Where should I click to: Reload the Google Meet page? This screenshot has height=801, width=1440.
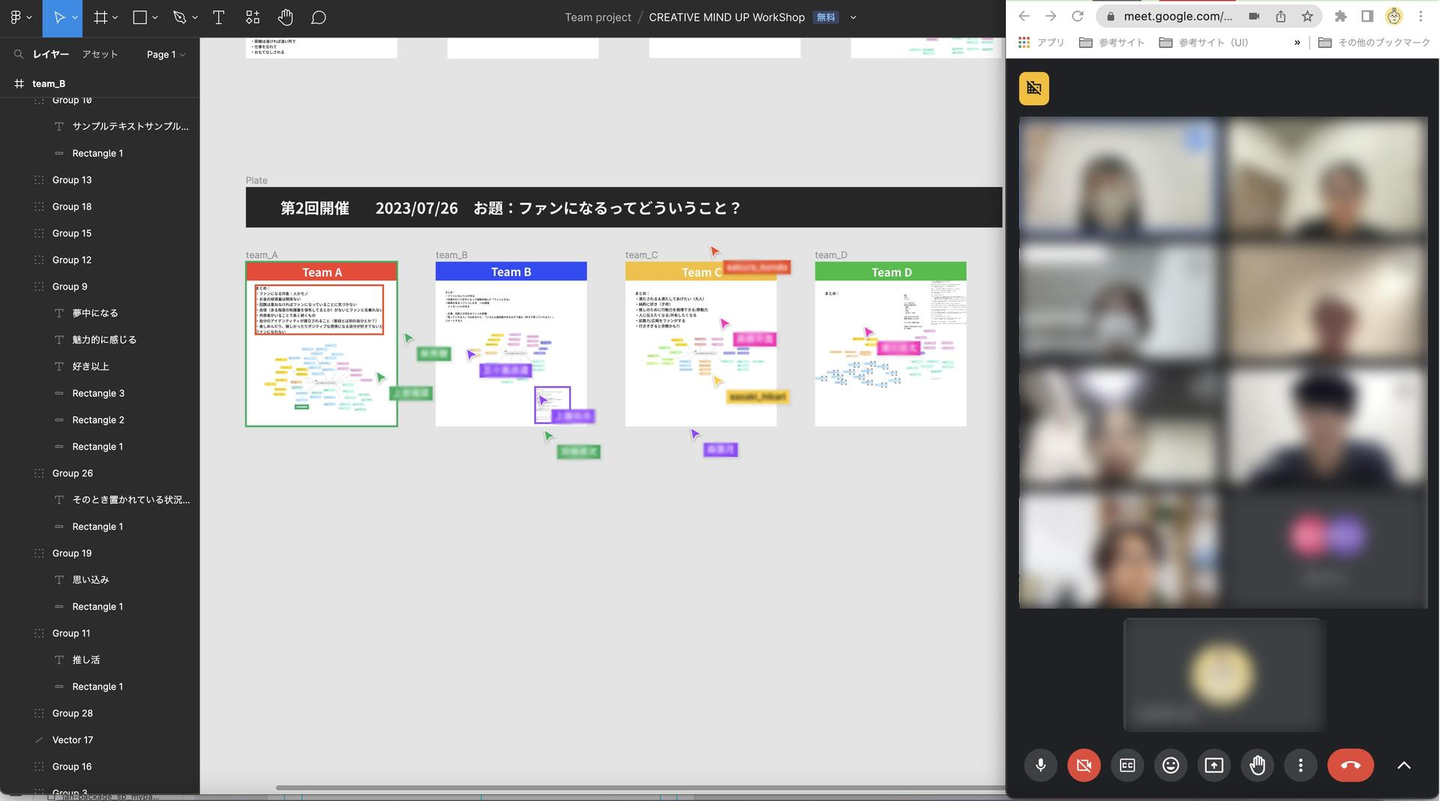pyautogui.click(x=1077, y=16)
